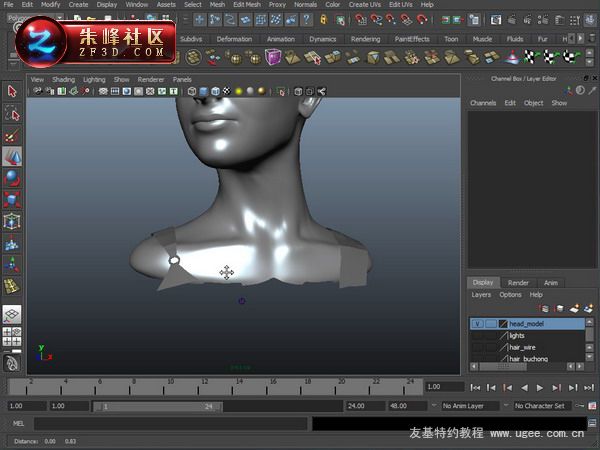Open the File menu
This screenshot has width=600, height=450.
[x=8, y=5]
